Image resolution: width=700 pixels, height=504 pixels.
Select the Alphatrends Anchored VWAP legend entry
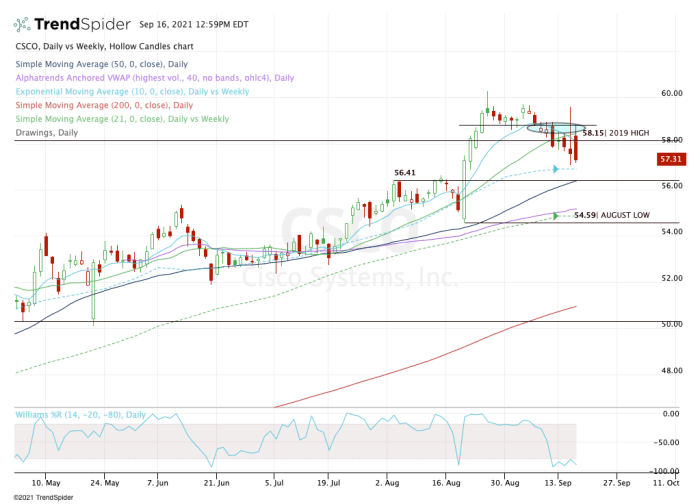[154, 78]
